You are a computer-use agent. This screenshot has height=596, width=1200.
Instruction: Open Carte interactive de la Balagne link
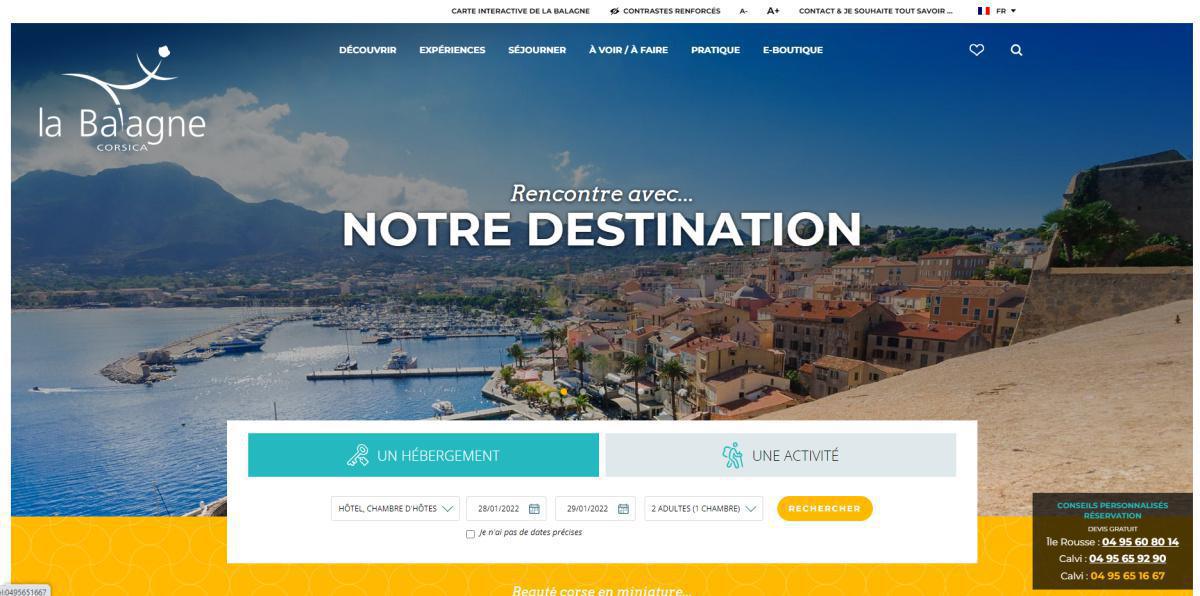pyautogui.click(x=520, y=11)
